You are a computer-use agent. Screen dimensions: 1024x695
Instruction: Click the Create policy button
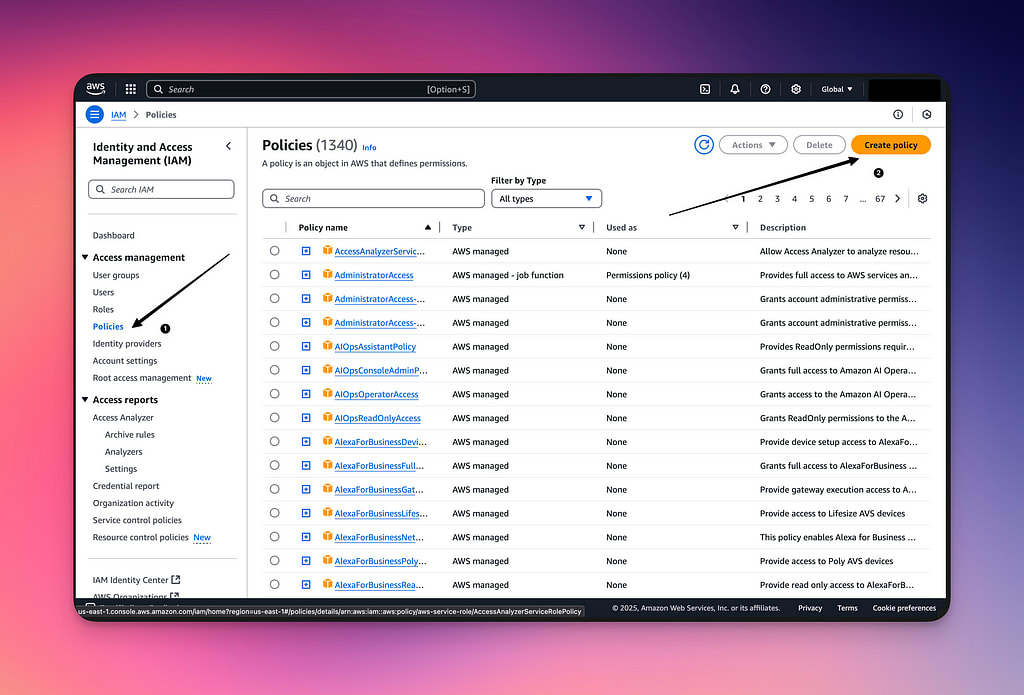pyautogui.click(x=891, y=145)
